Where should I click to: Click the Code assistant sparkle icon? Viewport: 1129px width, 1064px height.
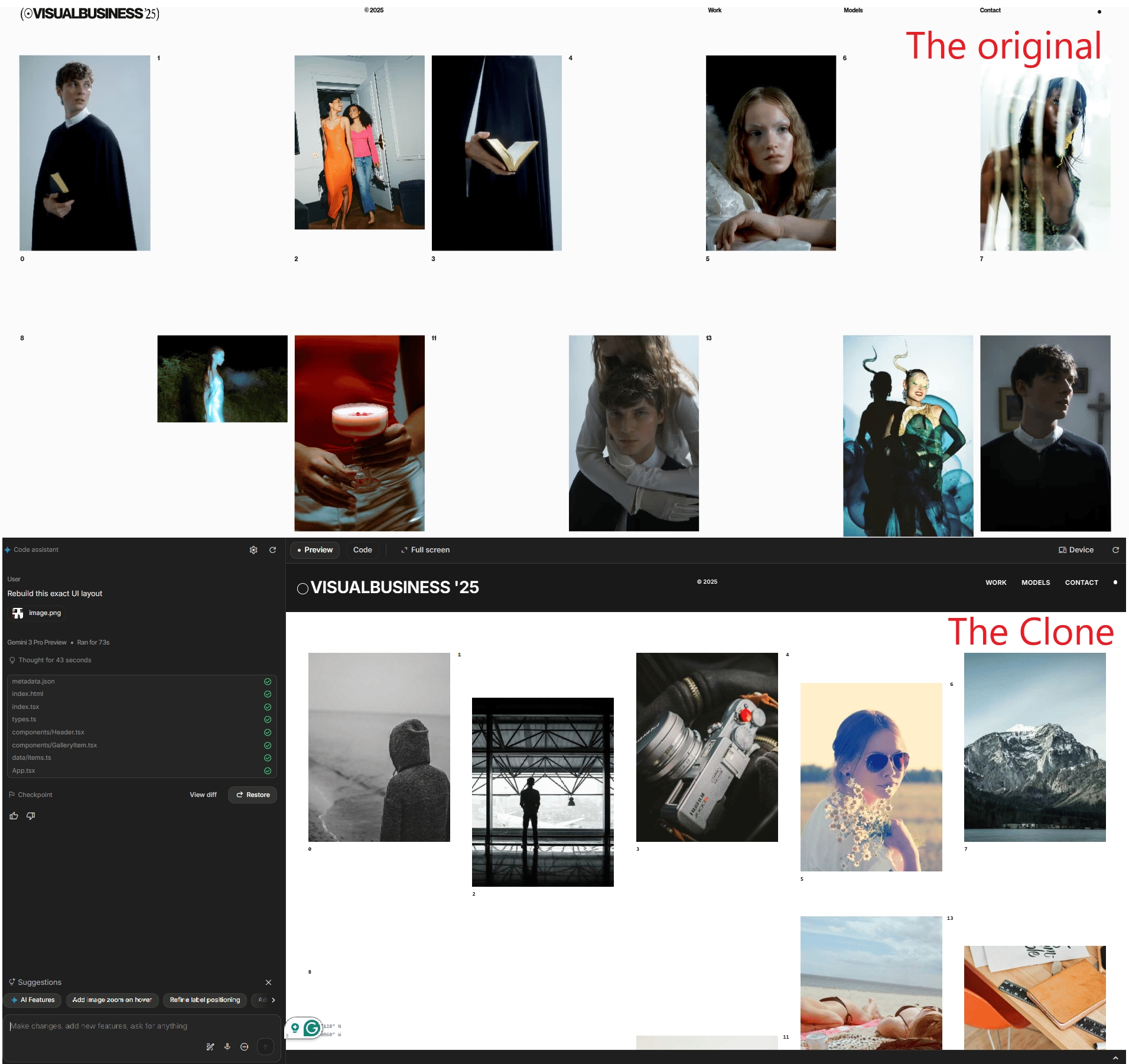tap(7, 549)
